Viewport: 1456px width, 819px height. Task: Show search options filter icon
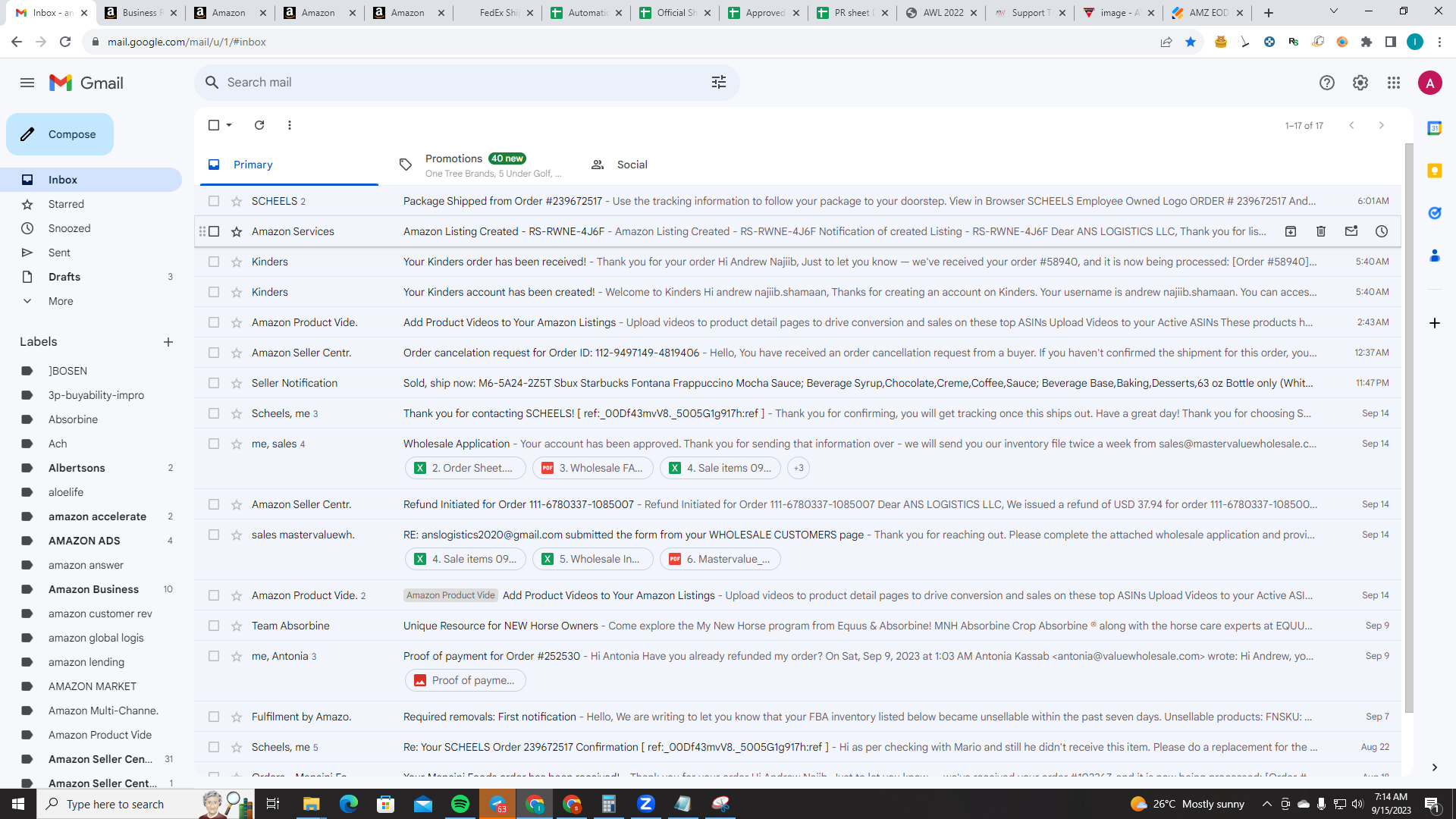(x=719, y=82)
